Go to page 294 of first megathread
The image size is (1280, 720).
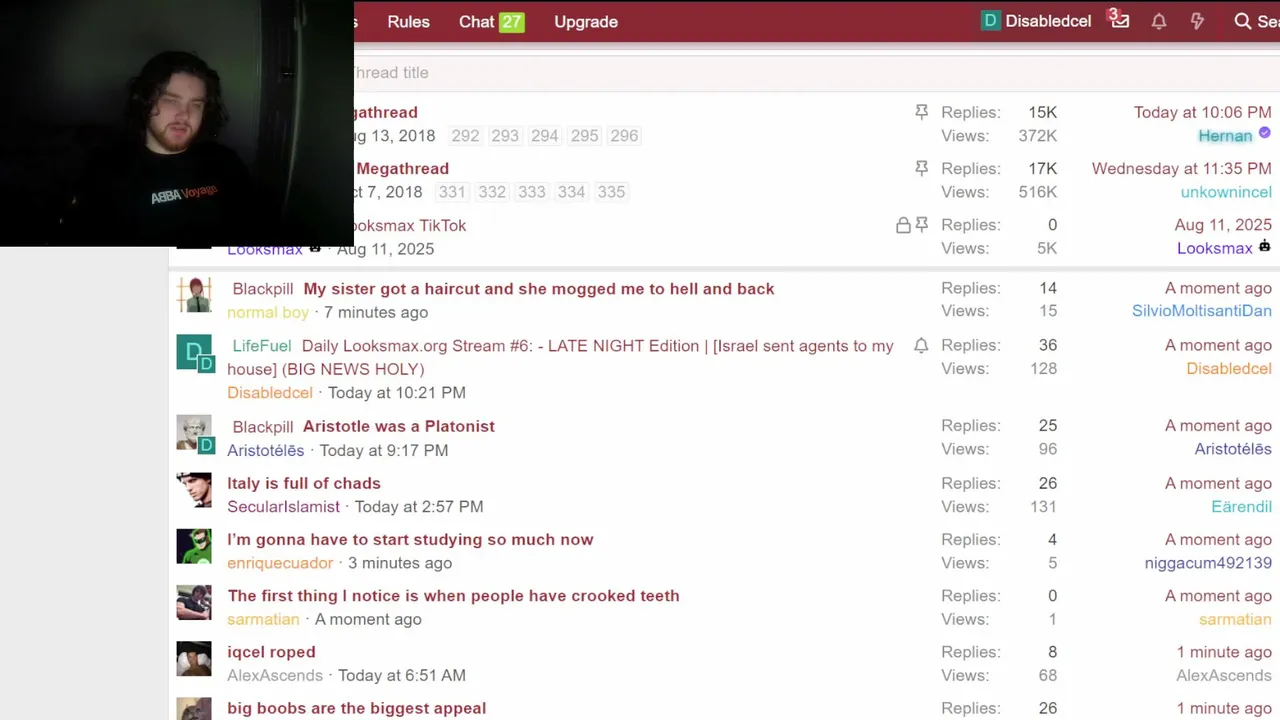pyautogui.click(x=545, y=136)
